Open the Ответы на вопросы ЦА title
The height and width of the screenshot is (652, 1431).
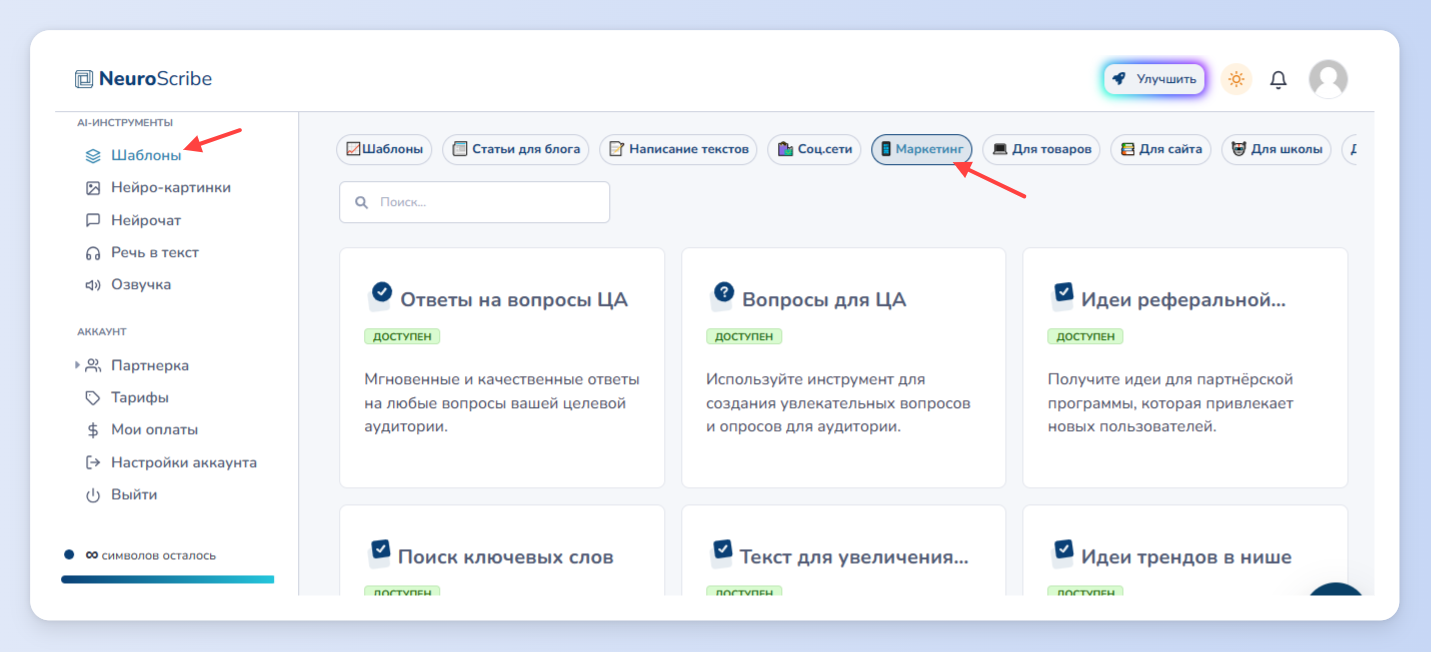coord(514,299)
